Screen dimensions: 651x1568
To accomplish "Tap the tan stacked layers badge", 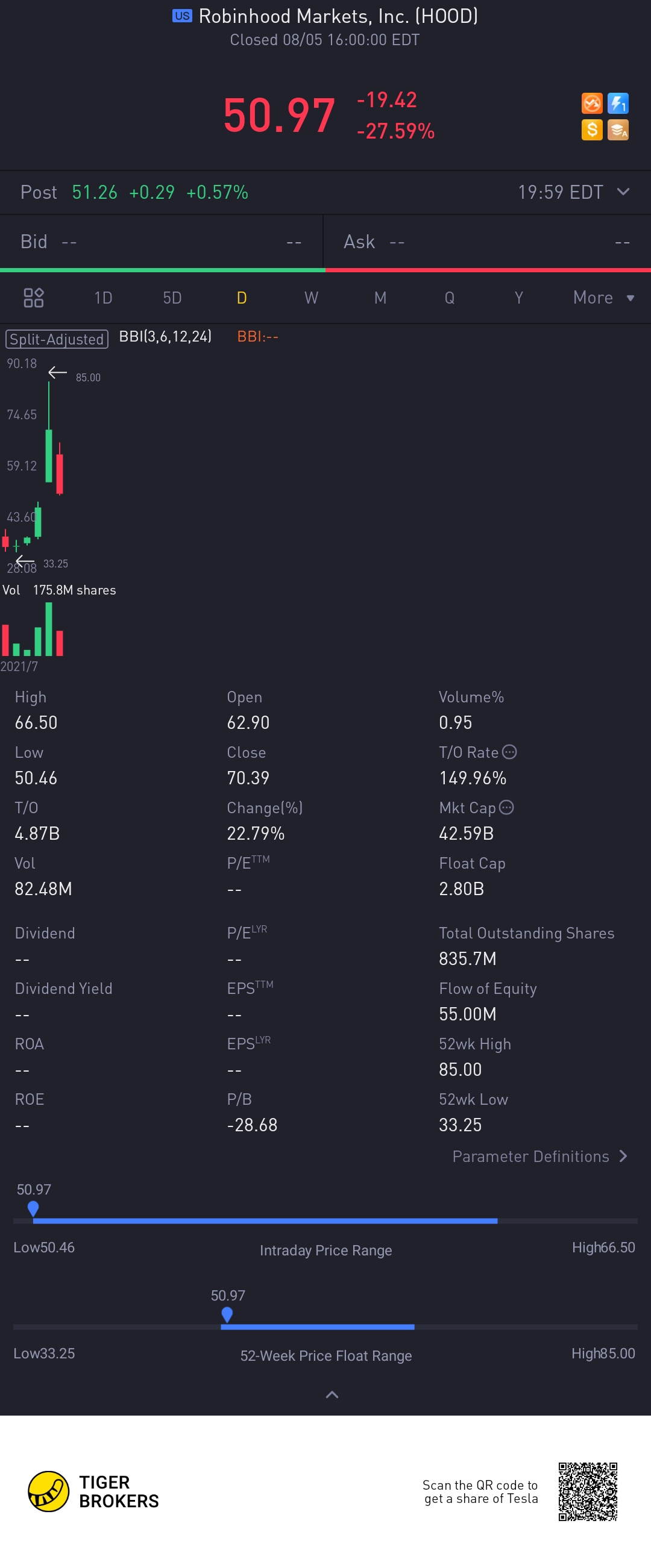I will pyautogui.click(x=617, y=130).
